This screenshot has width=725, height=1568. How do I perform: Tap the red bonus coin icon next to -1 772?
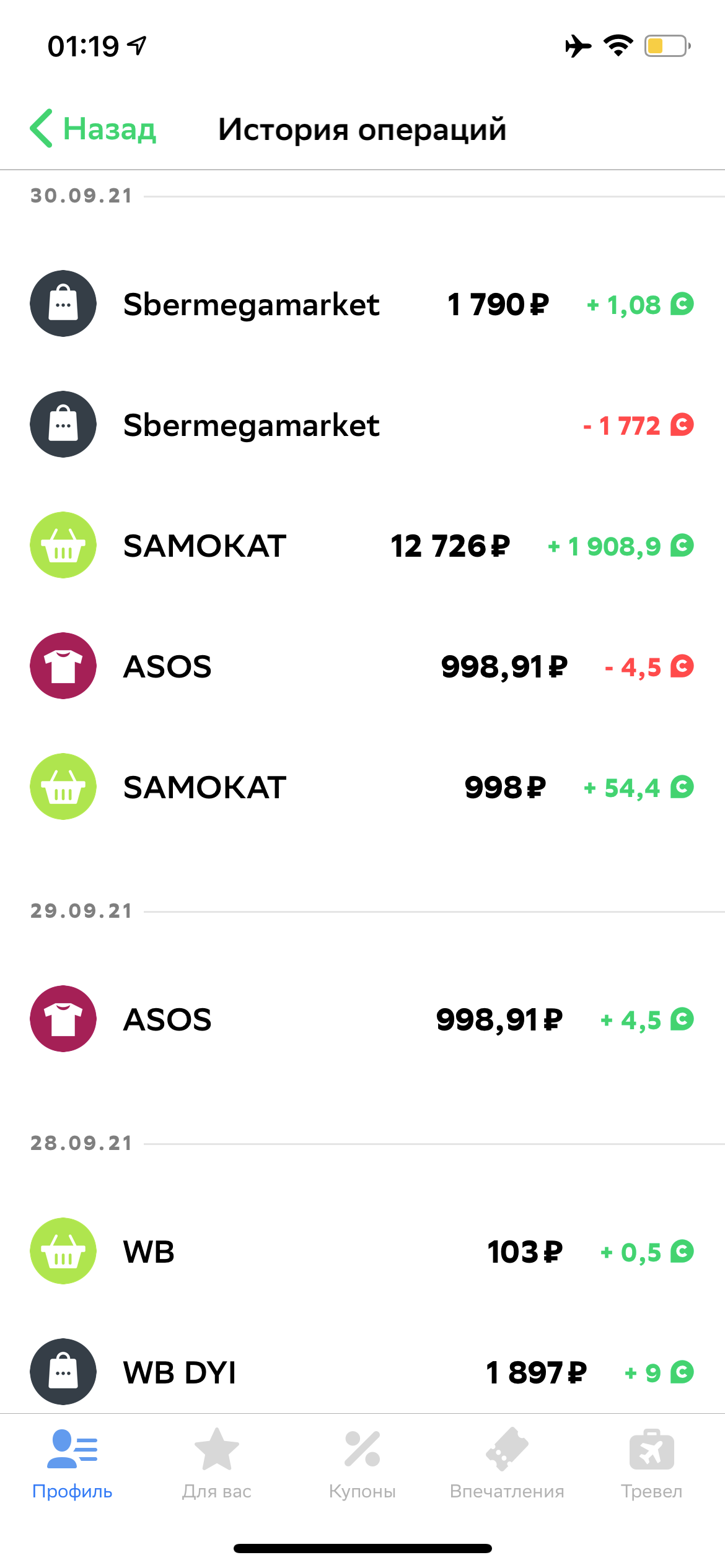point(682,425)
